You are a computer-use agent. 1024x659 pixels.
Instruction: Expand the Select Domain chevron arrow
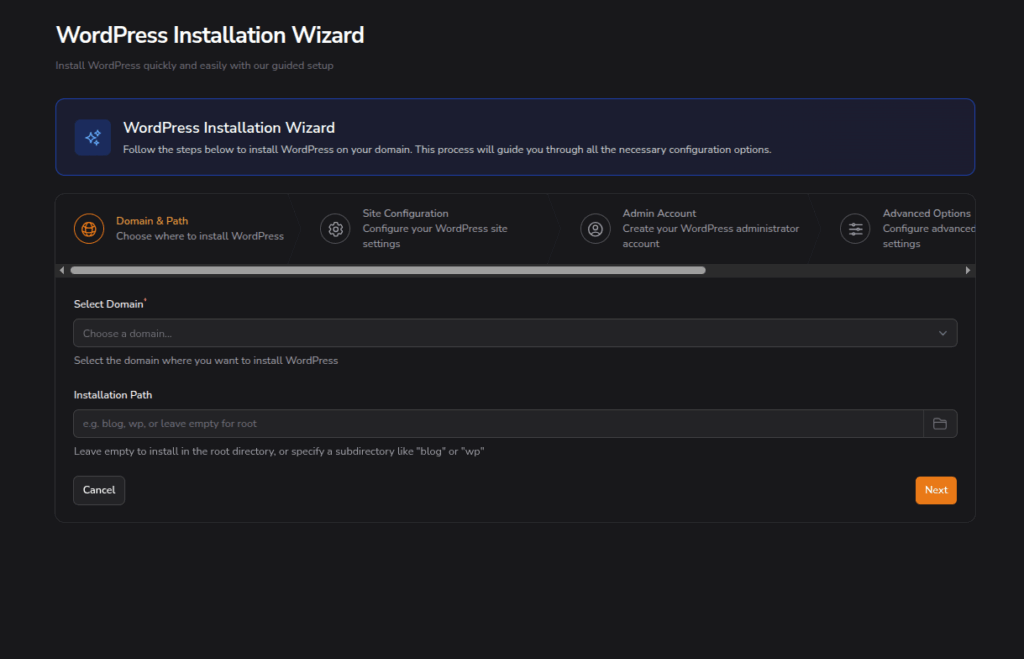coord(942,333)
